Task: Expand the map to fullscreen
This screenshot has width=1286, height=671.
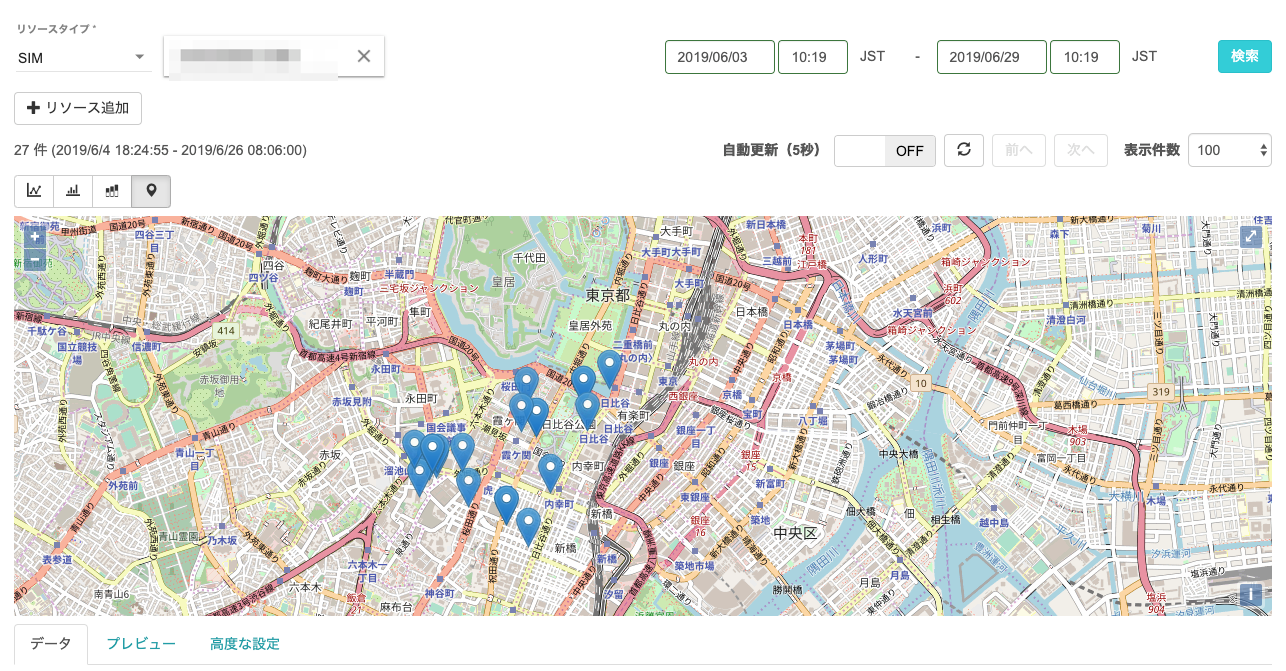Action: pos(1251,236)
